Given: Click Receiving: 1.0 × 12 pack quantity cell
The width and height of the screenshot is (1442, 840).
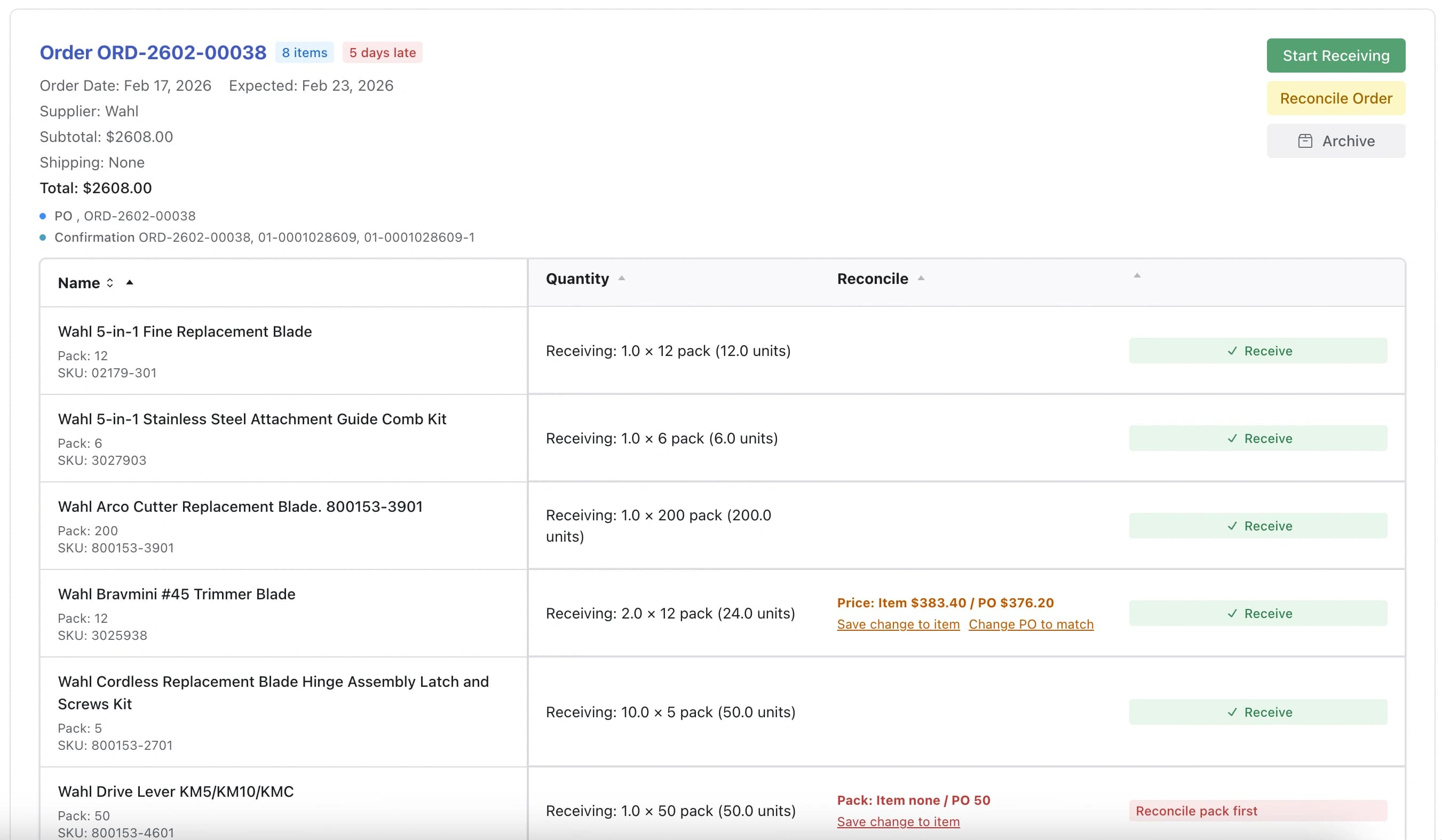Looking at the screenshot, I should 668,351.
